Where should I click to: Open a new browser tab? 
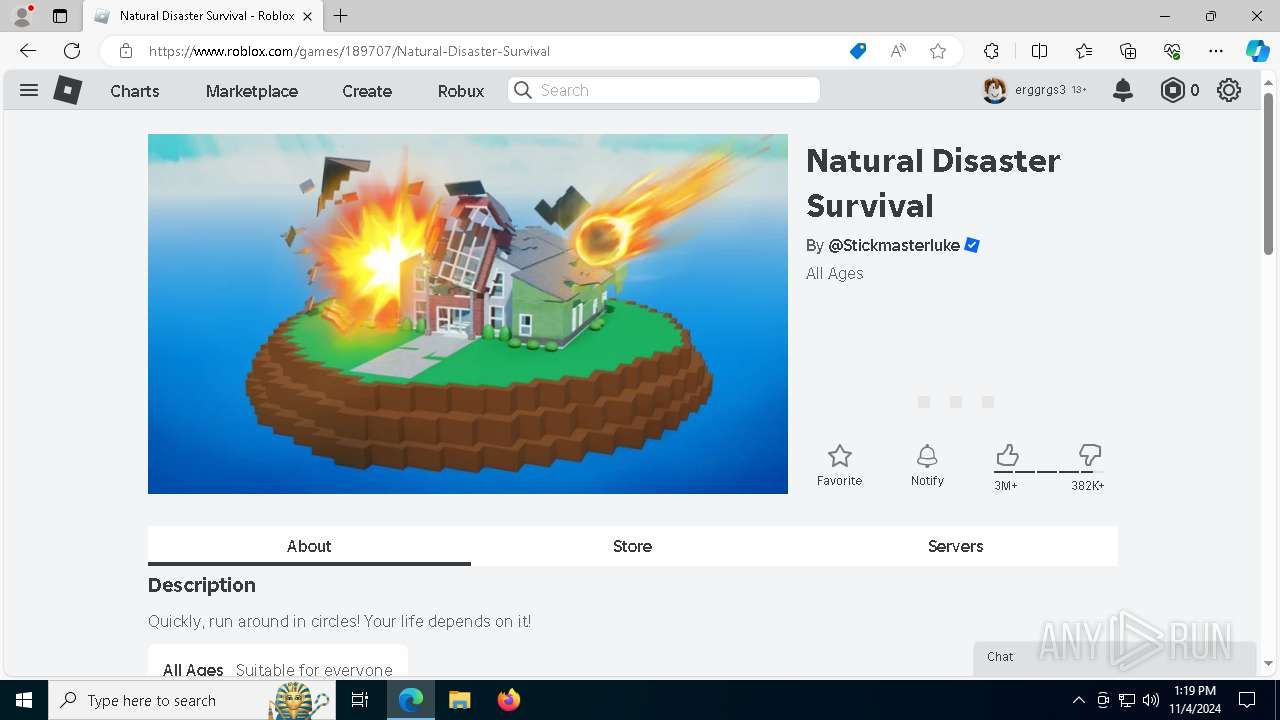pos(341,16)
